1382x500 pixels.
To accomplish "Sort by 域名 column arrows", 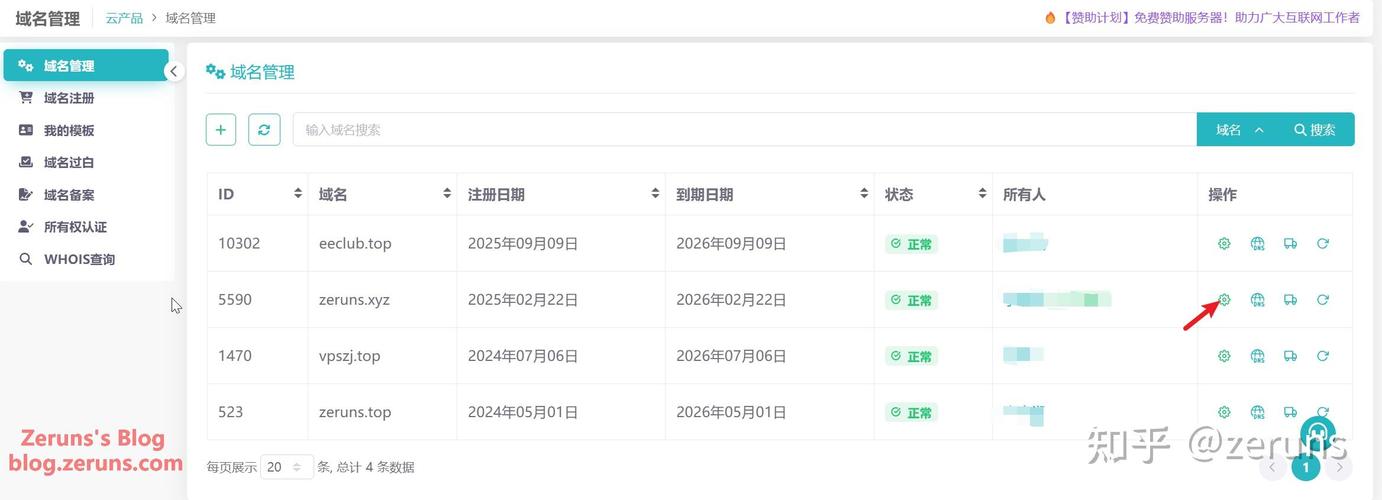I will [447, 193].
